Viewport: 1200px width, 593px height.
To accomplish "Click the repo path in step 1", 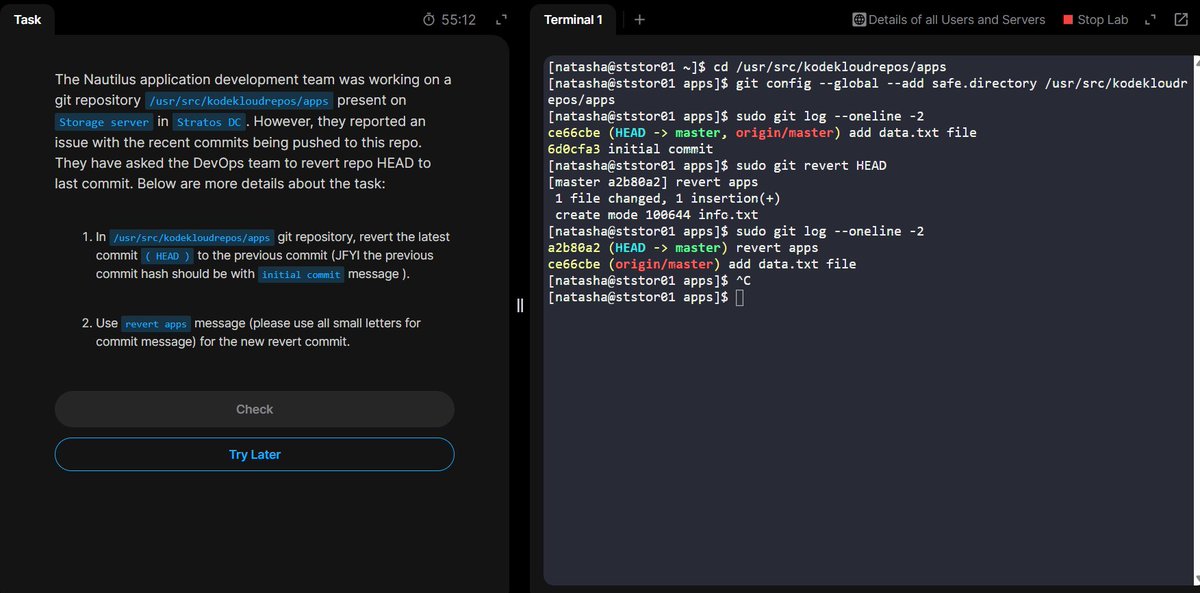I will pos(191,238).
